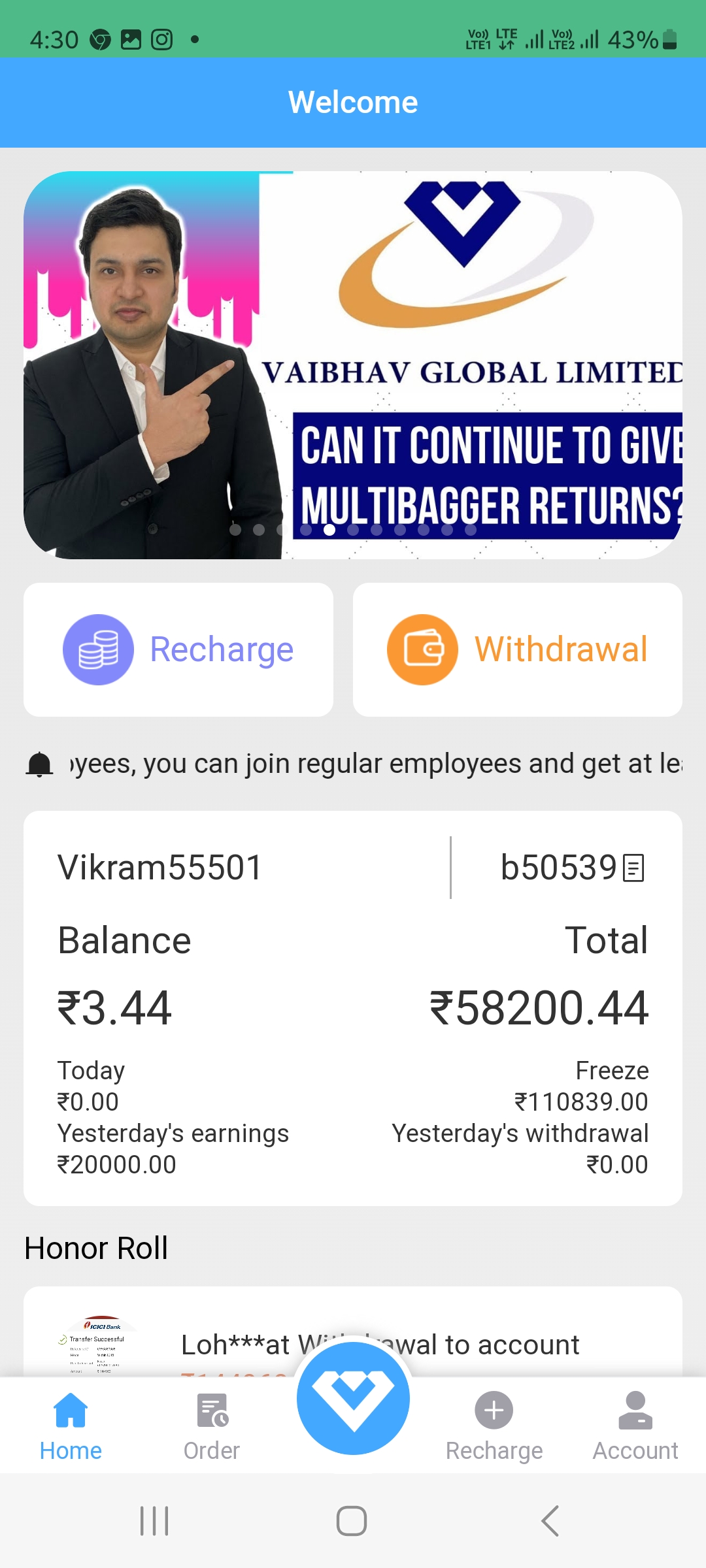The image size is (706, 1568).
Task: Open the Order tab icon
Action: (212, 1410)
